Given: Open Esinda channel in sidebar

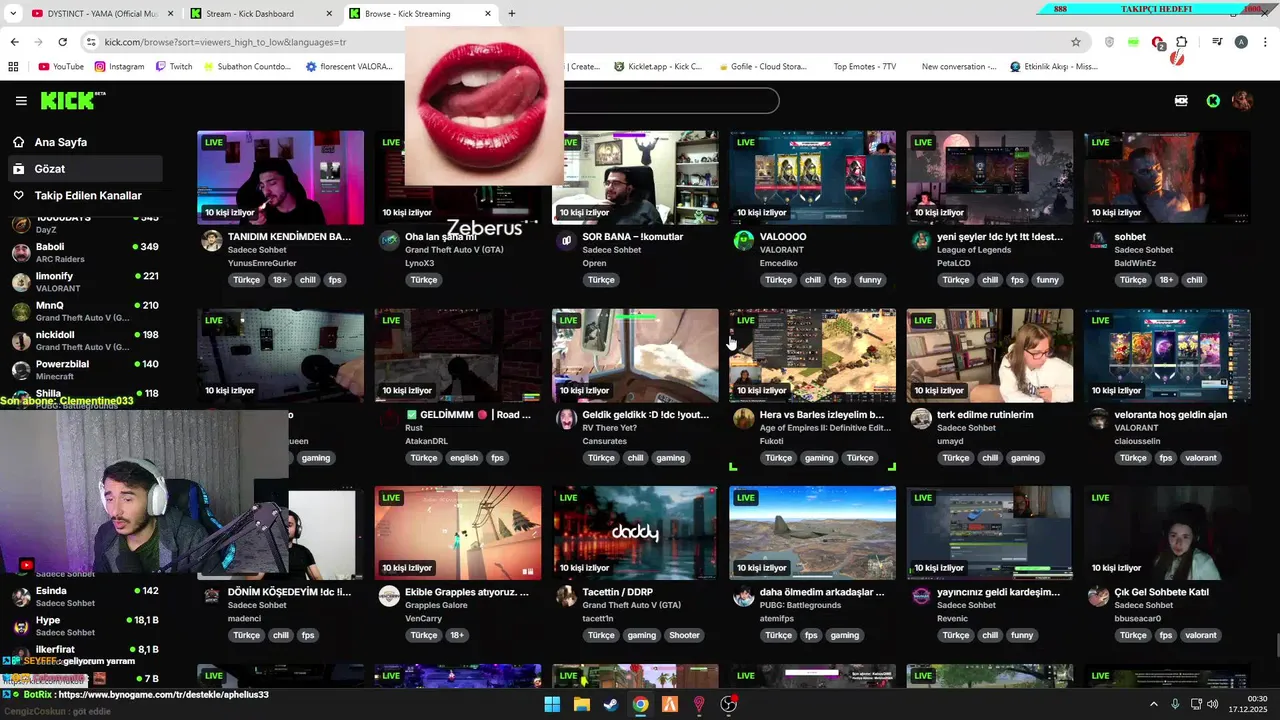Looking at the screenshot, I should [x=84, y=596].
